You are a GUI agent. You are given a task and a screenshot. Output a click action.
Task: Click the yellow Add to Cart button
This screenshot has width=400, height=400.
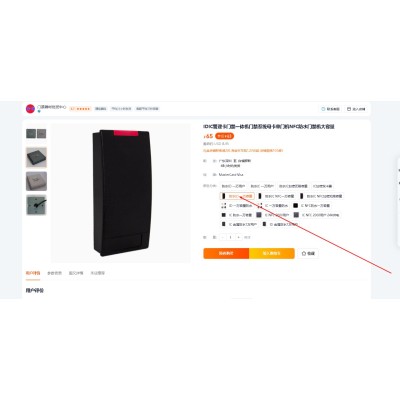[x=272, y=253]
